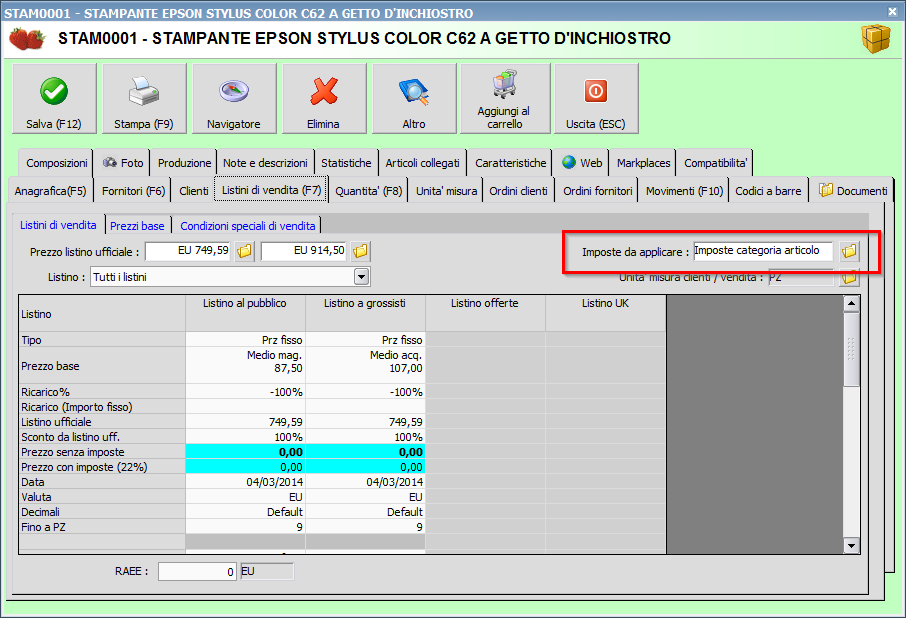
Task: Click the strawberry logo icon in the header
Action: point(27,39)
